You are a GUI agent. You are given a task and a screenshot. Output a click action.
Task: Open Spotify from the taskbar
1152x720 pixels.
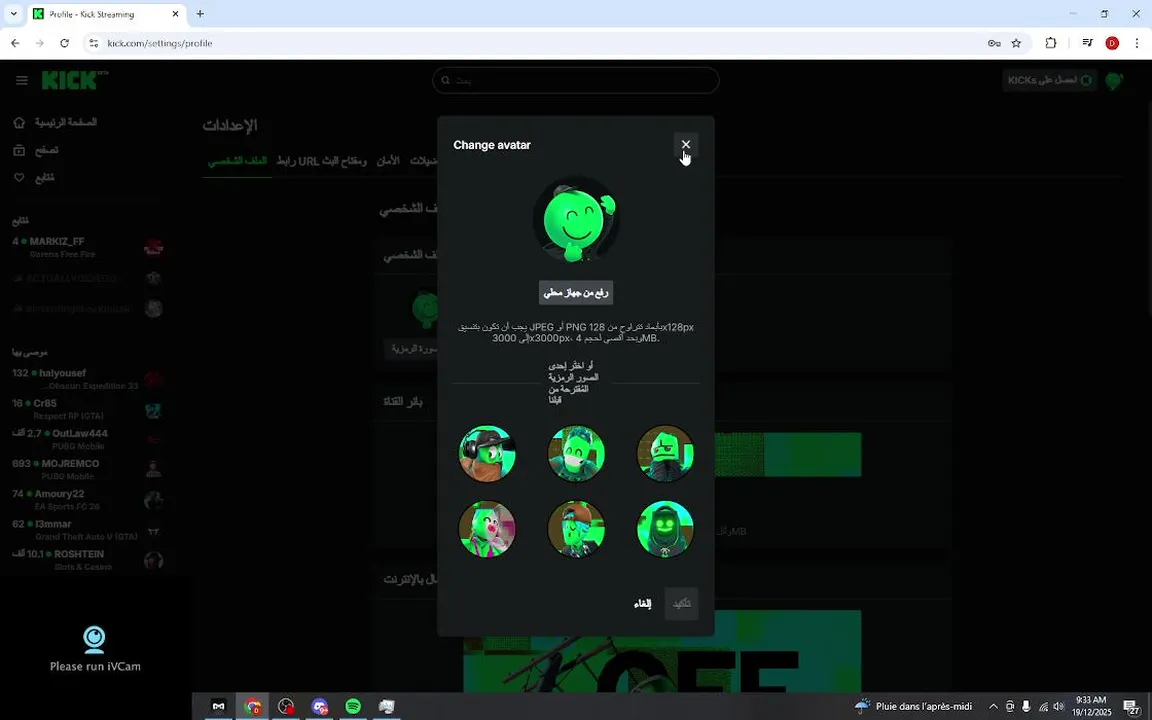coord(353,706)
